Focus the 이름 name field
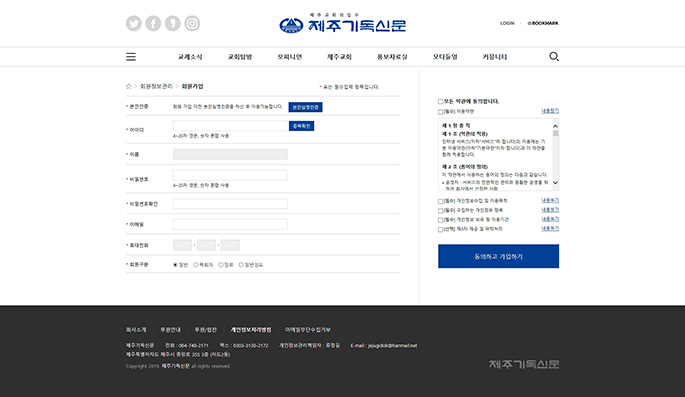This screenshot has height=397, width=685. click(230, 154)
